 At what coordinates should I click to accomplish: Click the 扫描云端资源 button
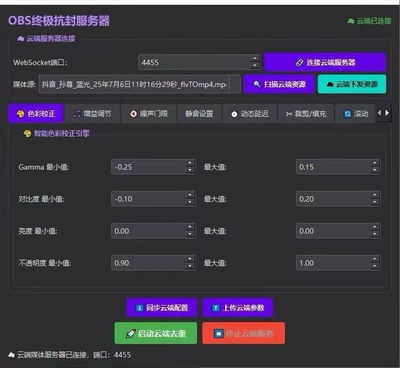(x=279, y=84)
